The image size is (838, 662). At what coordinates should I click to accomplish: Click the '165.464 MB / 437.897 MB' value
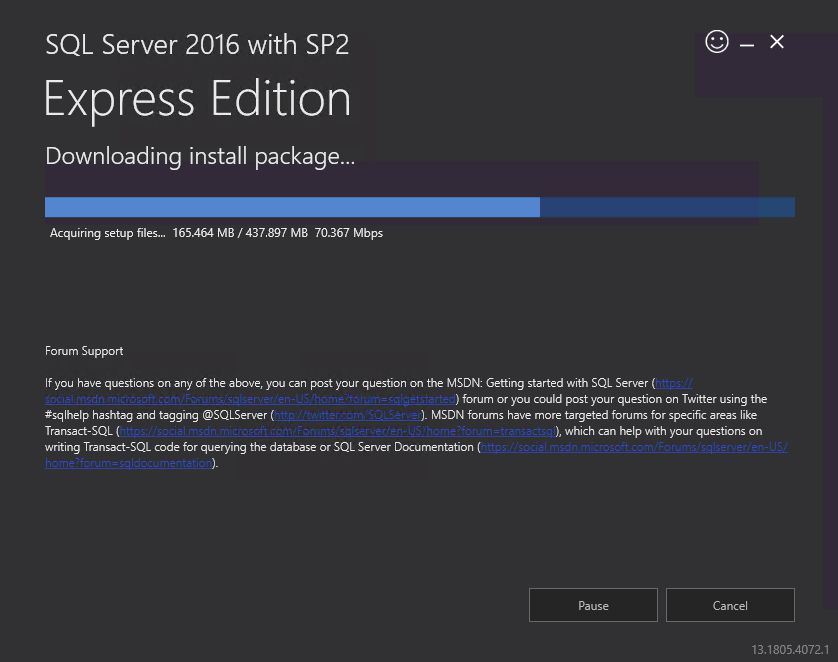point(240,233)
